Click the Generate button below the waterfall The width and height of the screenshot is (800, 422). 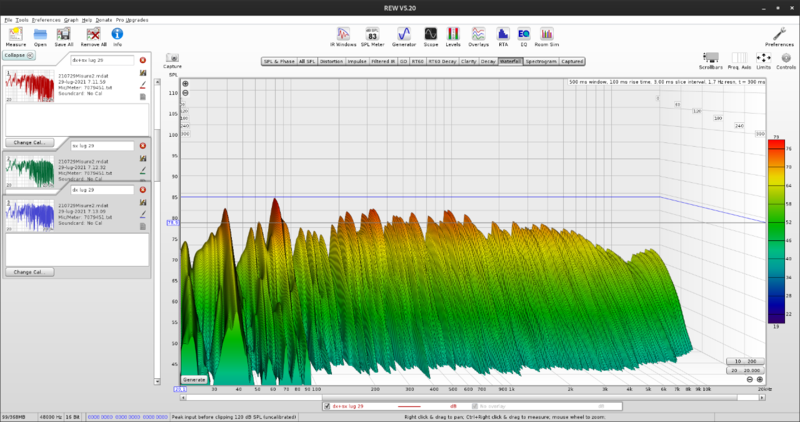[194, 380]
